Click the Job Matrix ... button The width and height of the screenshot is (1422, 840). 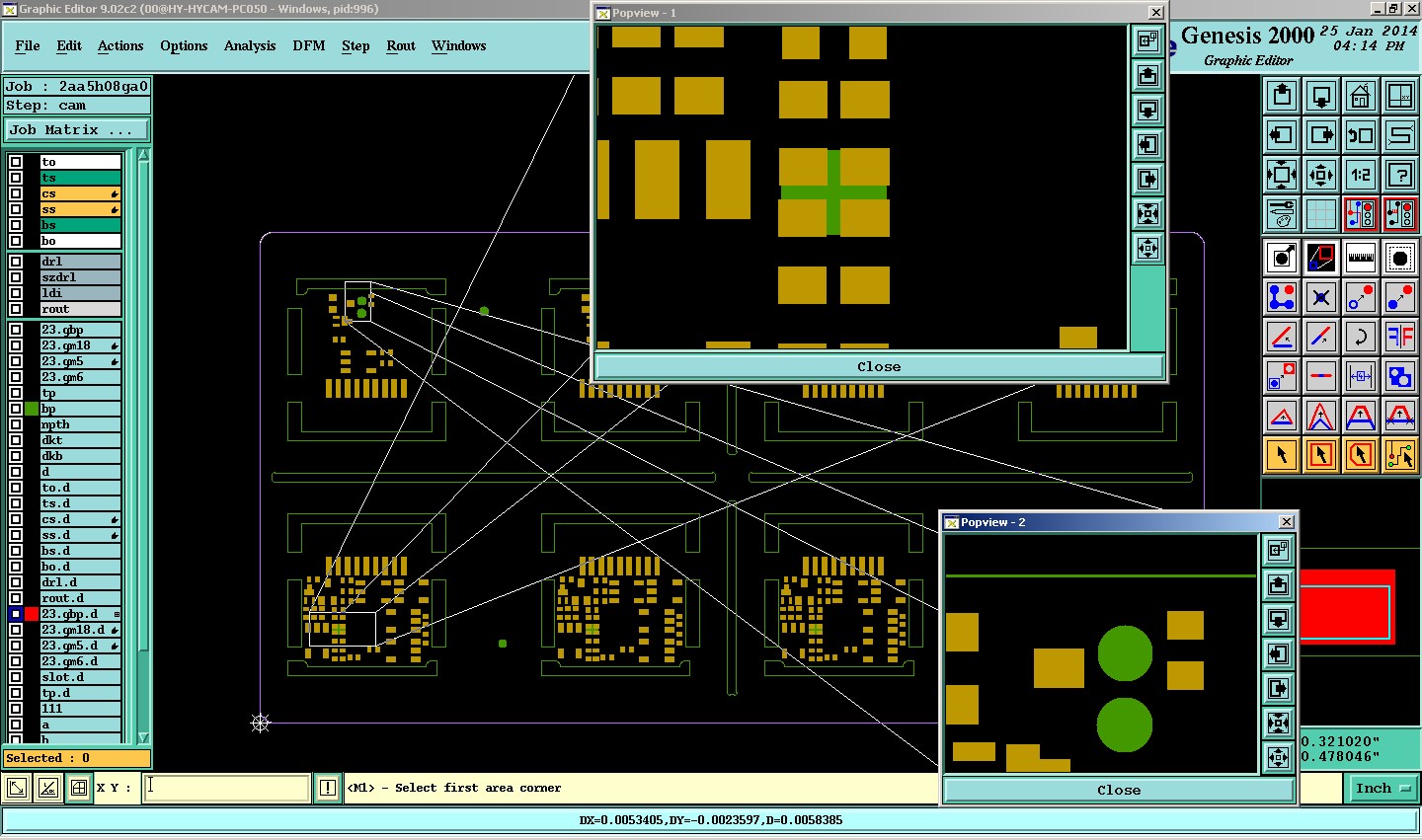76,129
